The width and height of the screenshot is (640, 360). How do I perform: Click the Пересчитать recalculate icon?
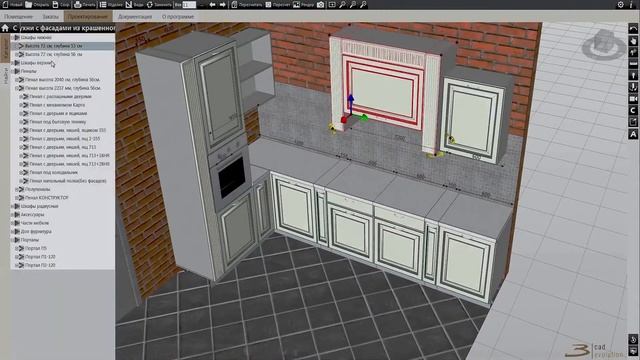pos(234,4)
